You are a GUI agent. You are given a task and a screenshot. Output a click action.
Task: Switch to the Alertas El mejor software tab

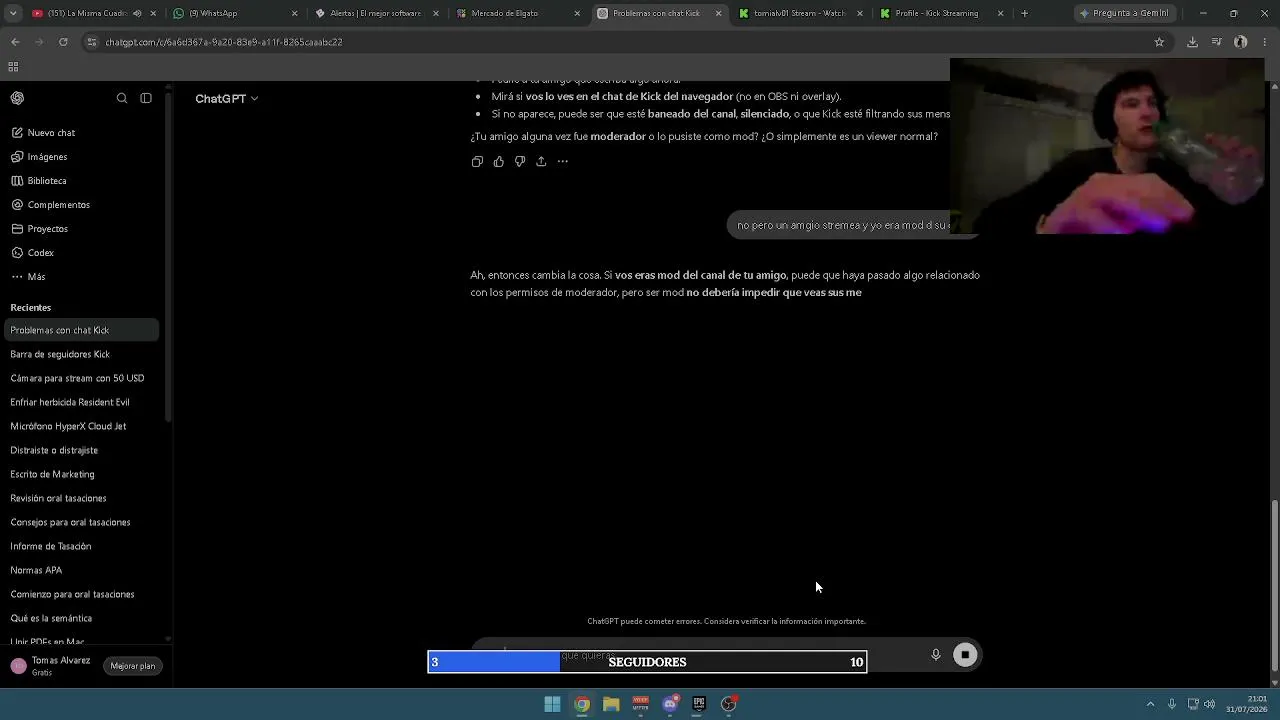377,13
